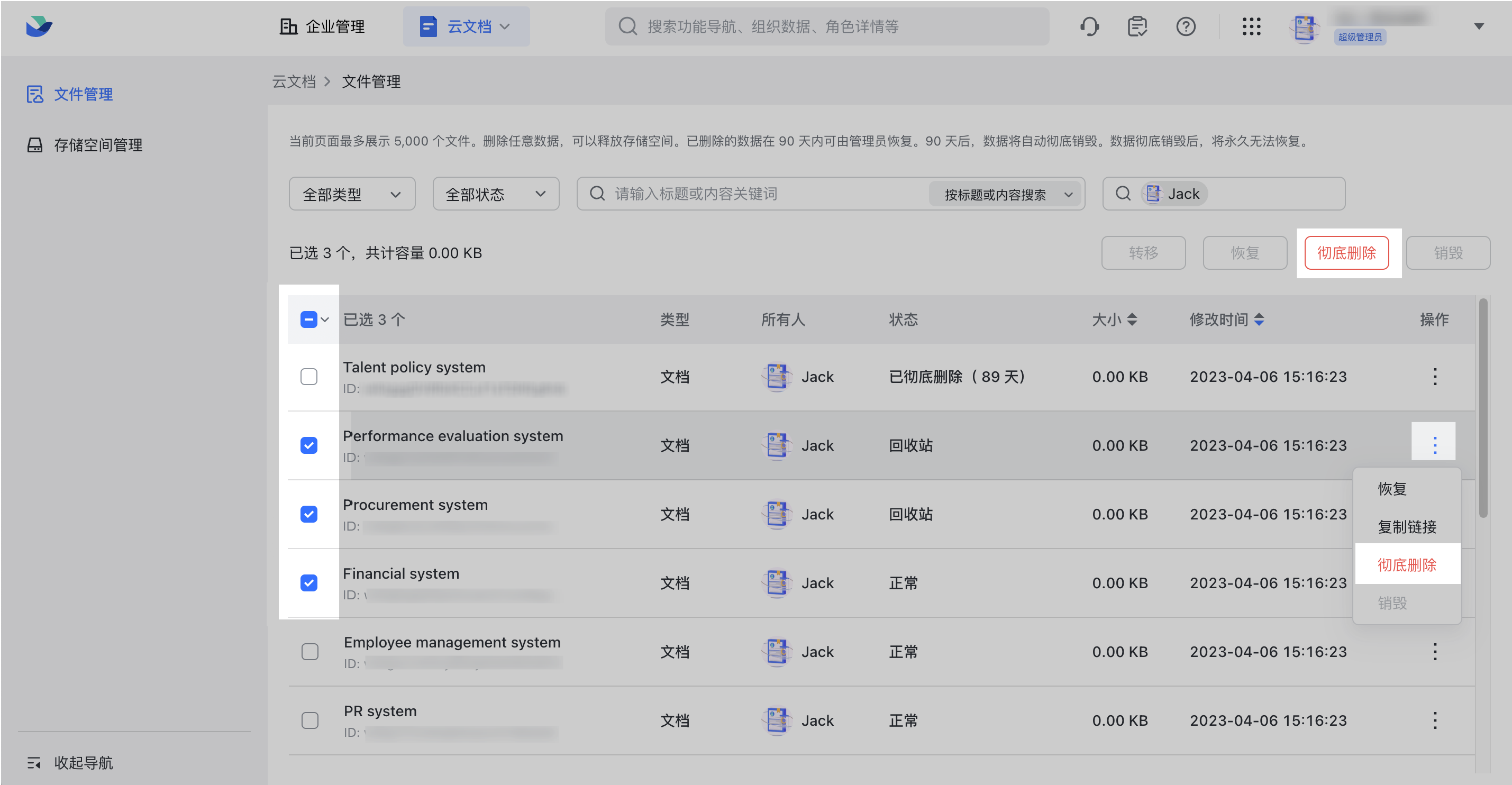Open more actions for Talent policy system

[1434, 376]
